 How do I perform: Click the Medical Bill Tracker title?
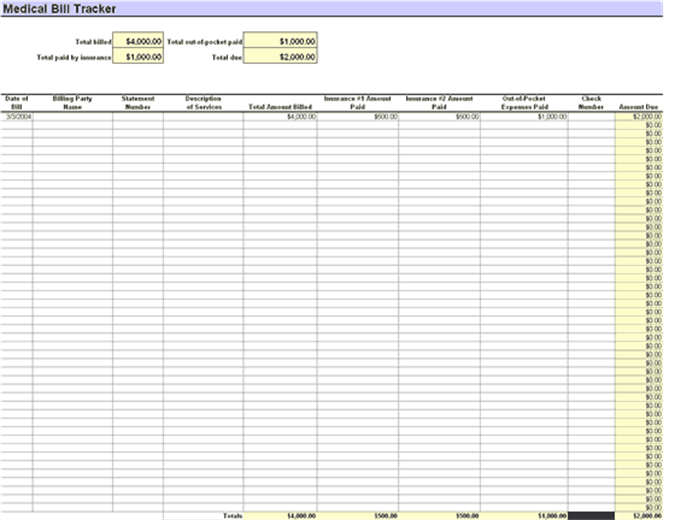pyautogui.click(x=60, y=8)
